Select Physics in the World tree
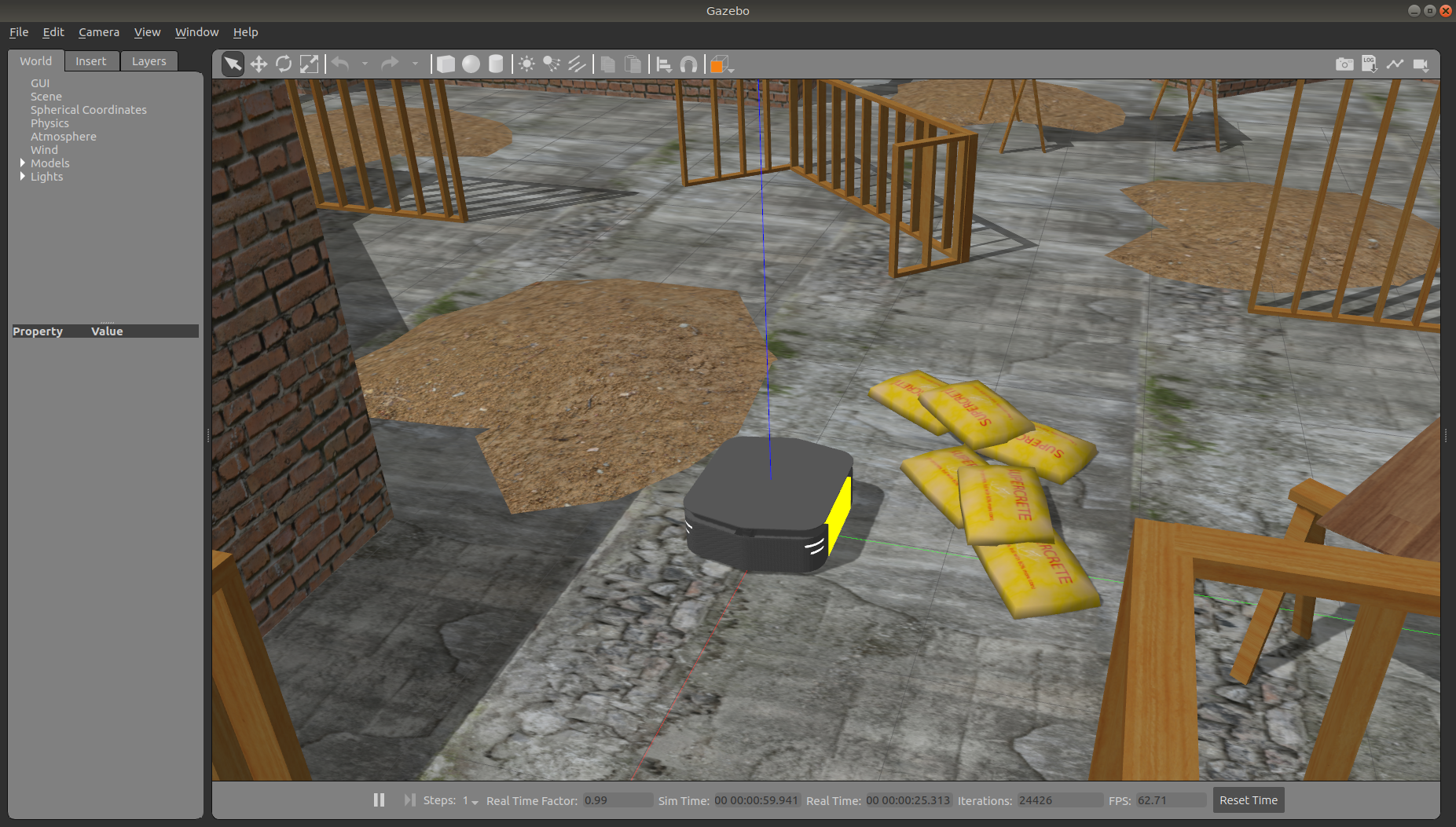1456x827 pixels. click(x=50, y=123)
